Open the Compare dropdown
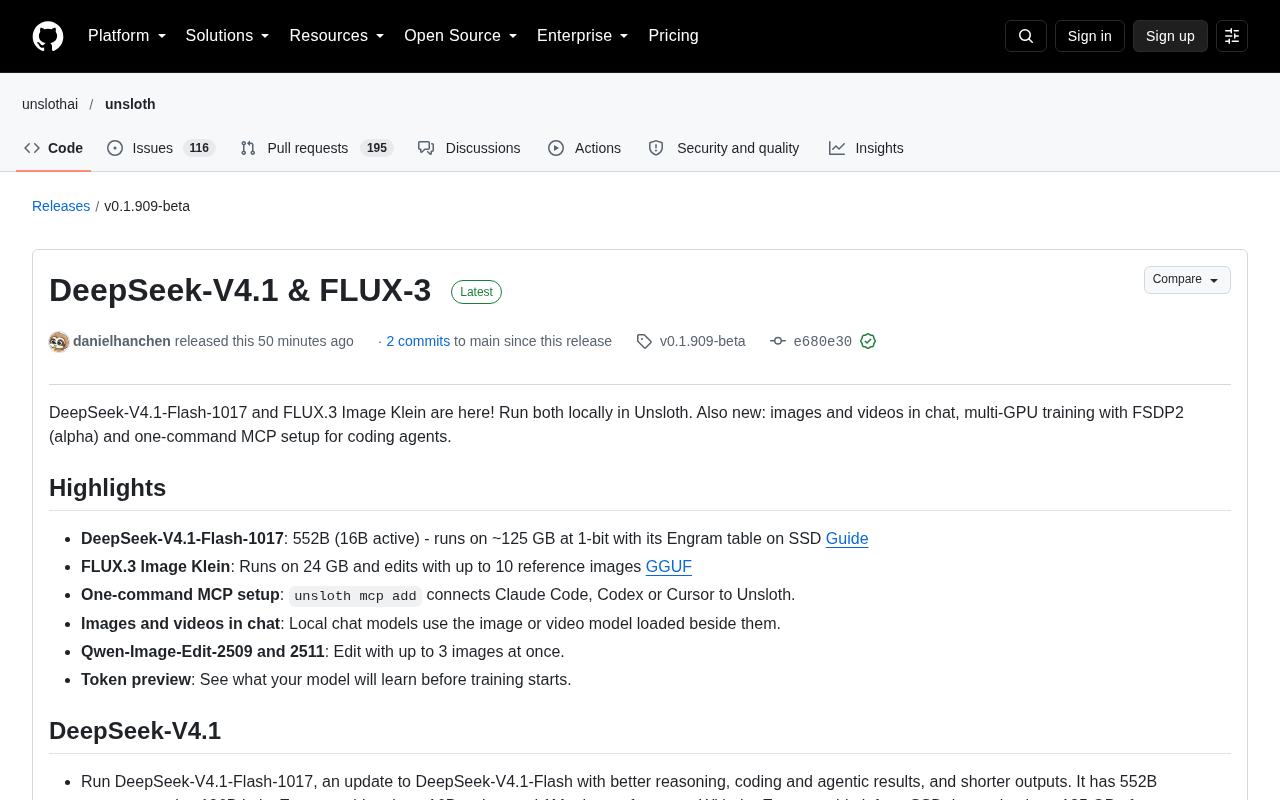The width and height of the screenshot is (1280, 800). pos(1187,280)
